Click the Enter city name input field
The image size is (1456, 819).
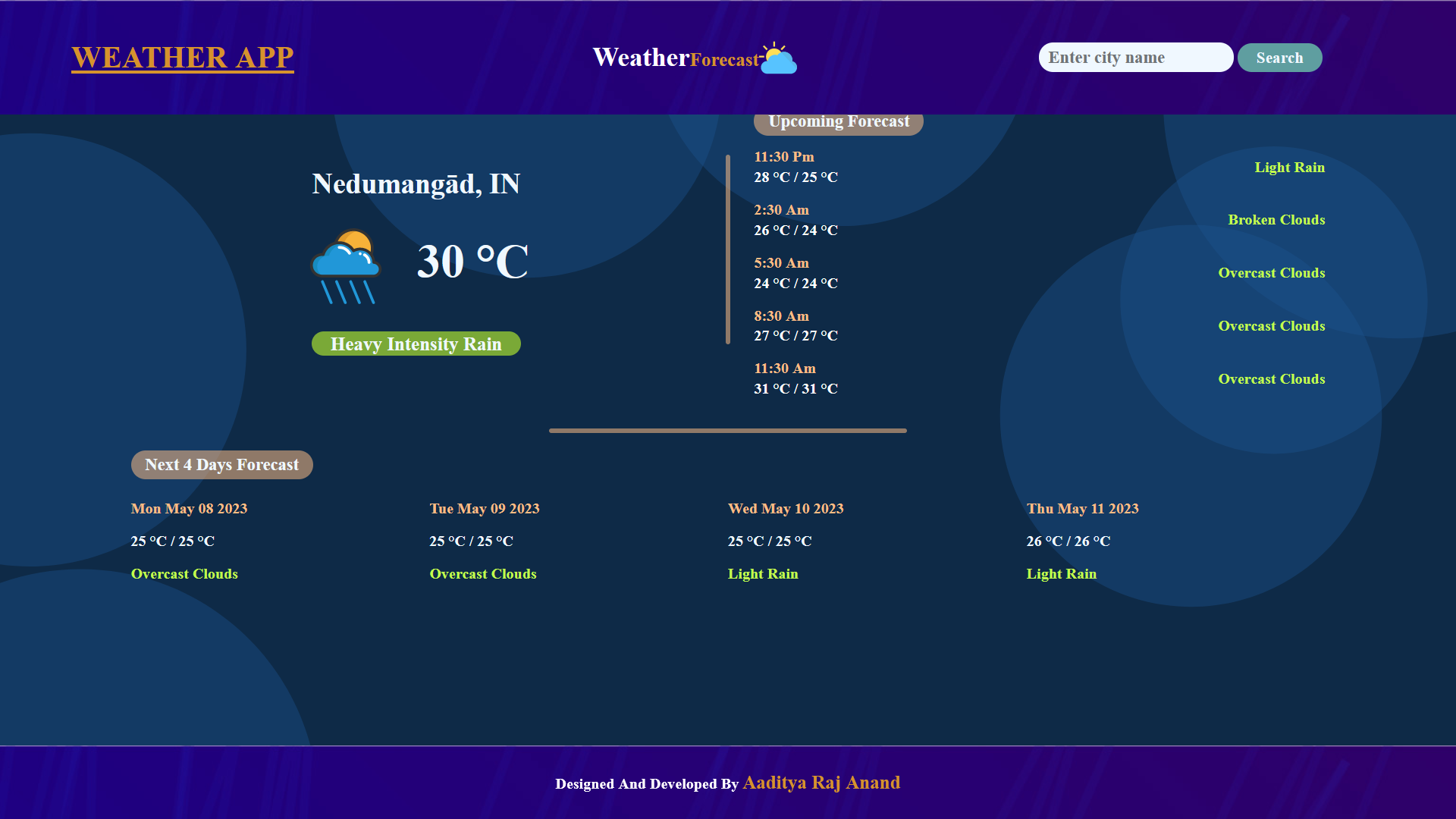1135,57
